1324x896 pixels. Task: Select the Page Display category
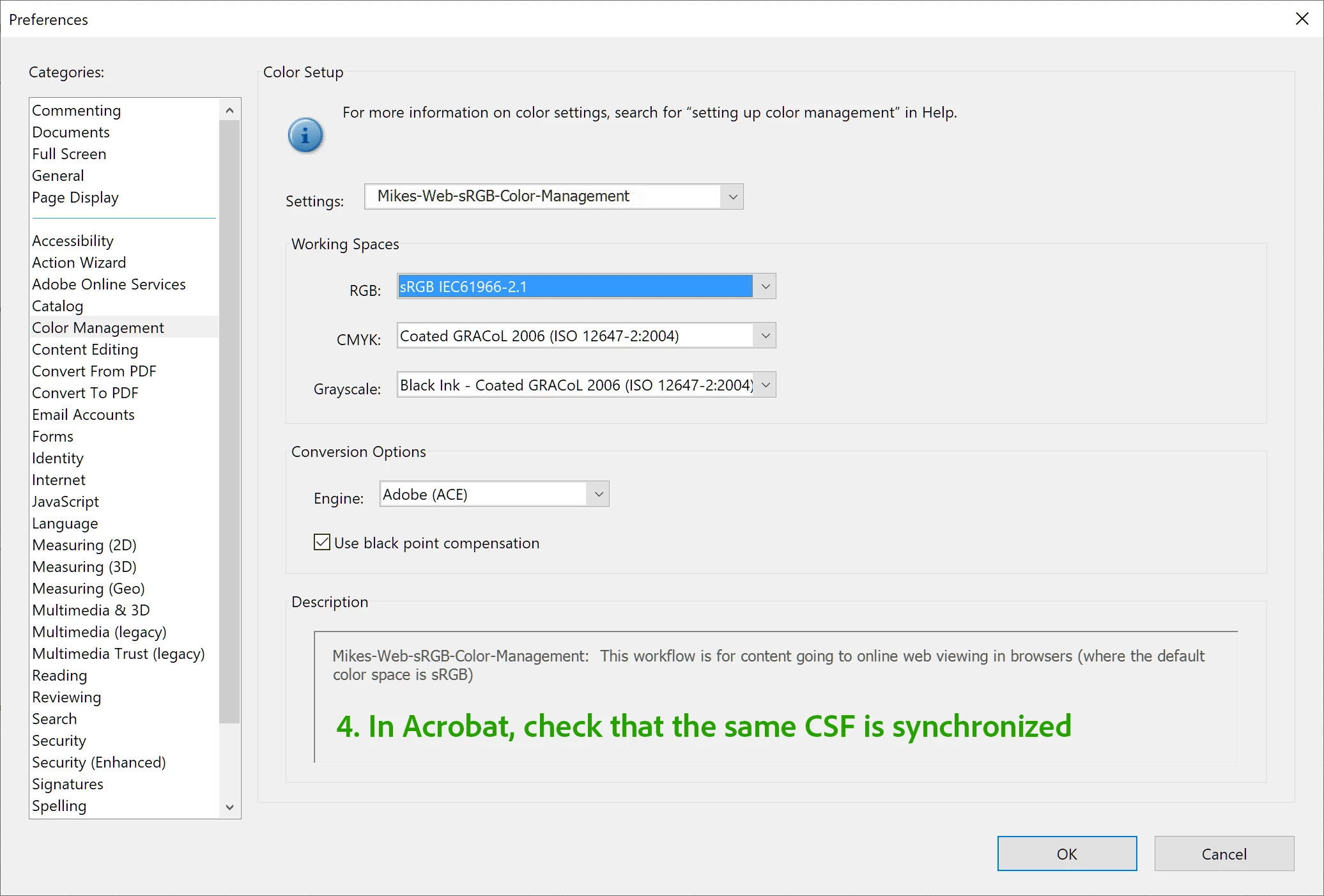point(75,197)
